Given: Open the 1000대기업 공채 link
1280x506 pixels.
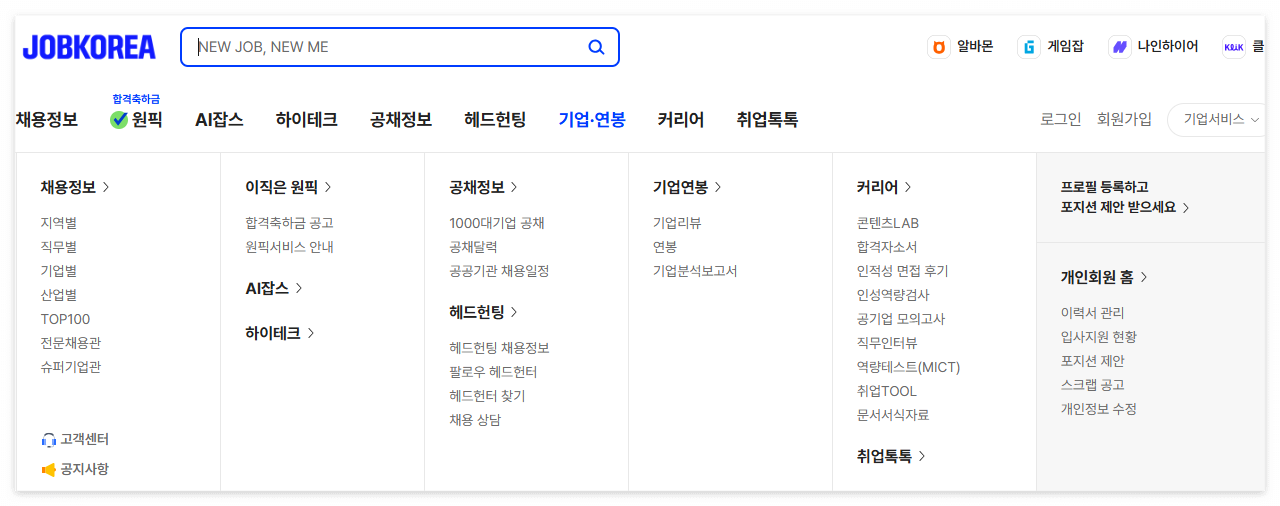Looking at the screenshot, I should click(x=497, y=223).
